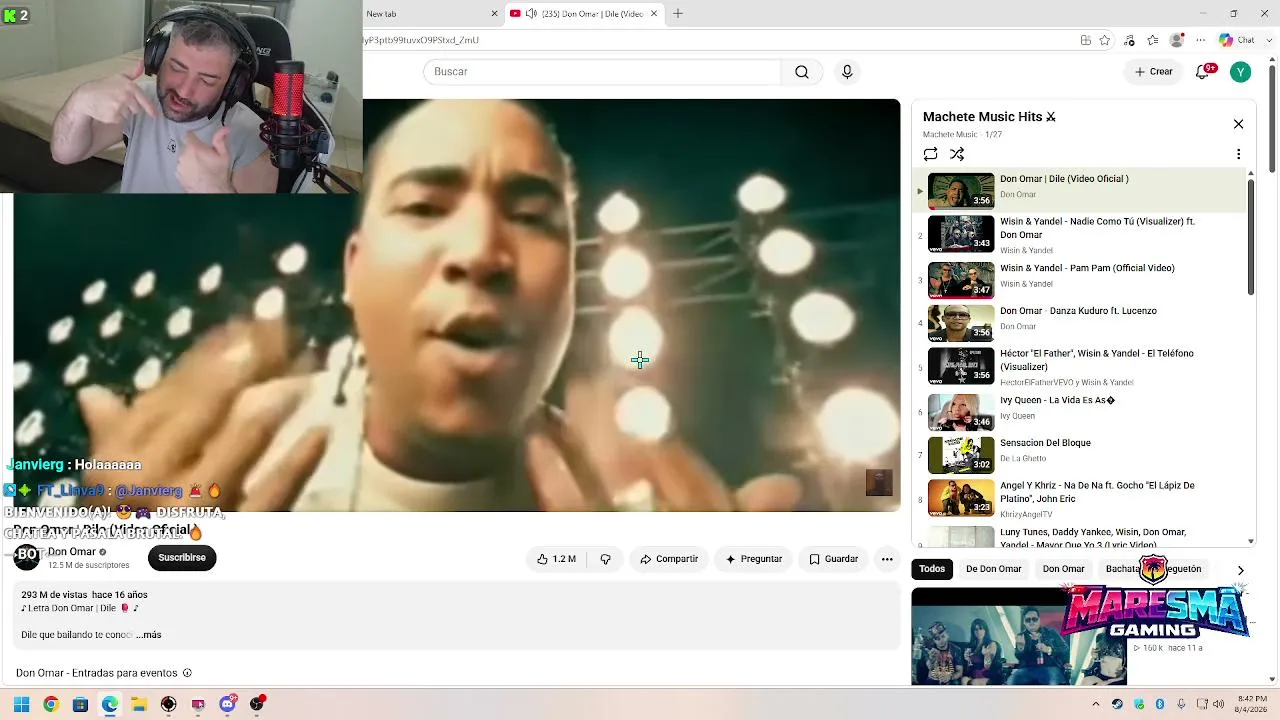Expand the description with '...más'

click(149, 635)
